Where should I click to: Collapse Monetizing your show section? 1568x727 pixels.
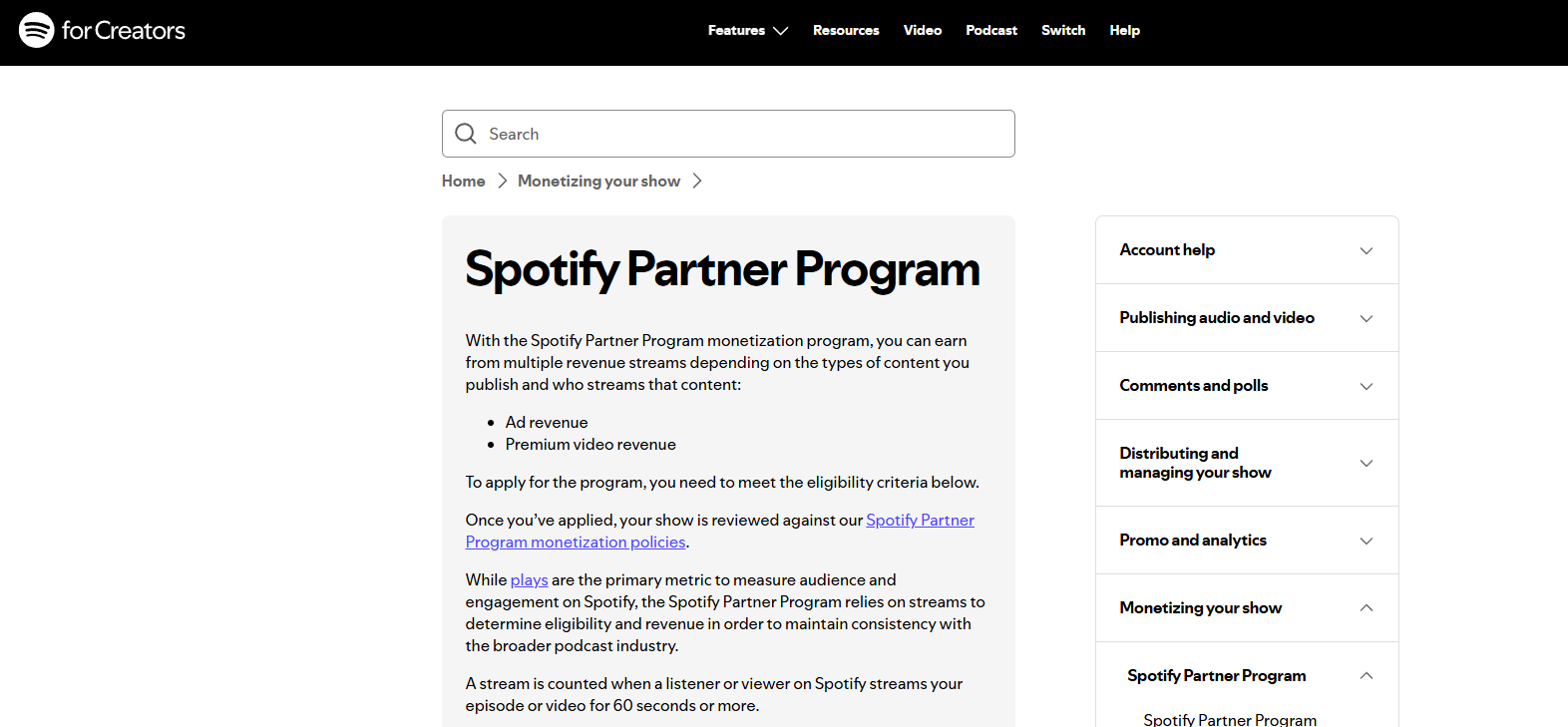(1247, 608)
